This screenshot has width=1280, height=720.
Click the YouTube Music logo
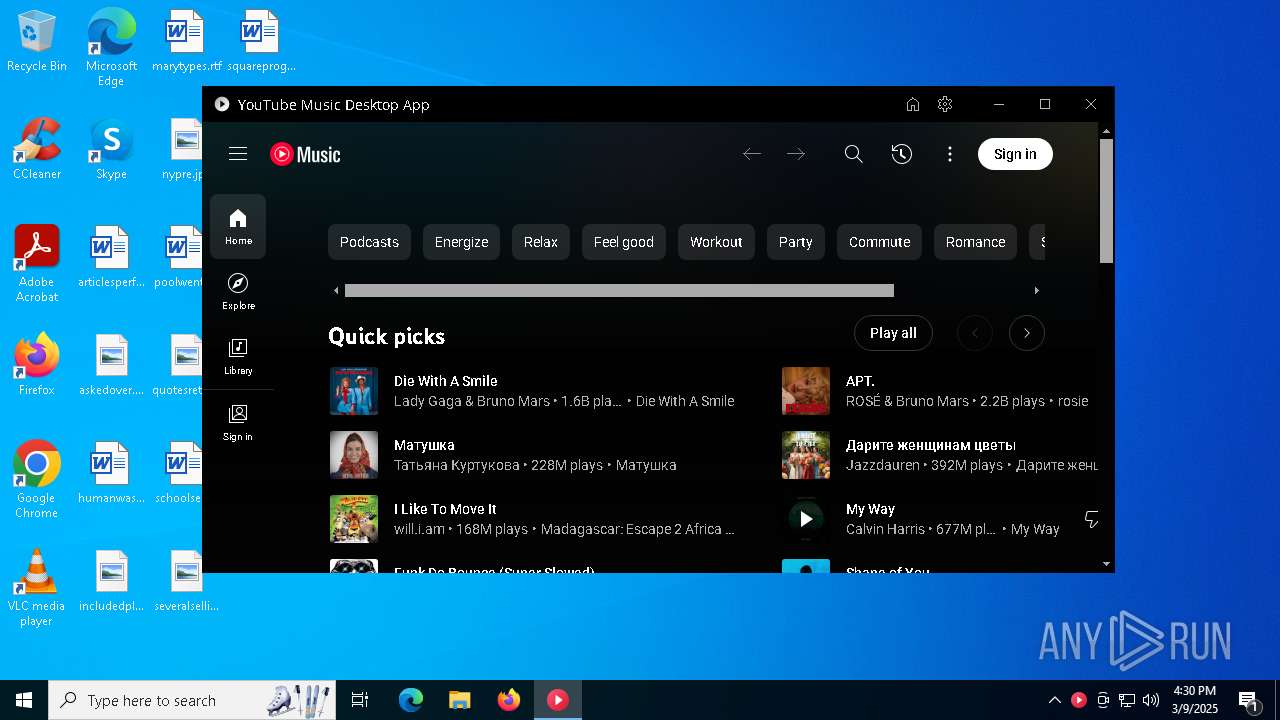(x=305, y=154)
